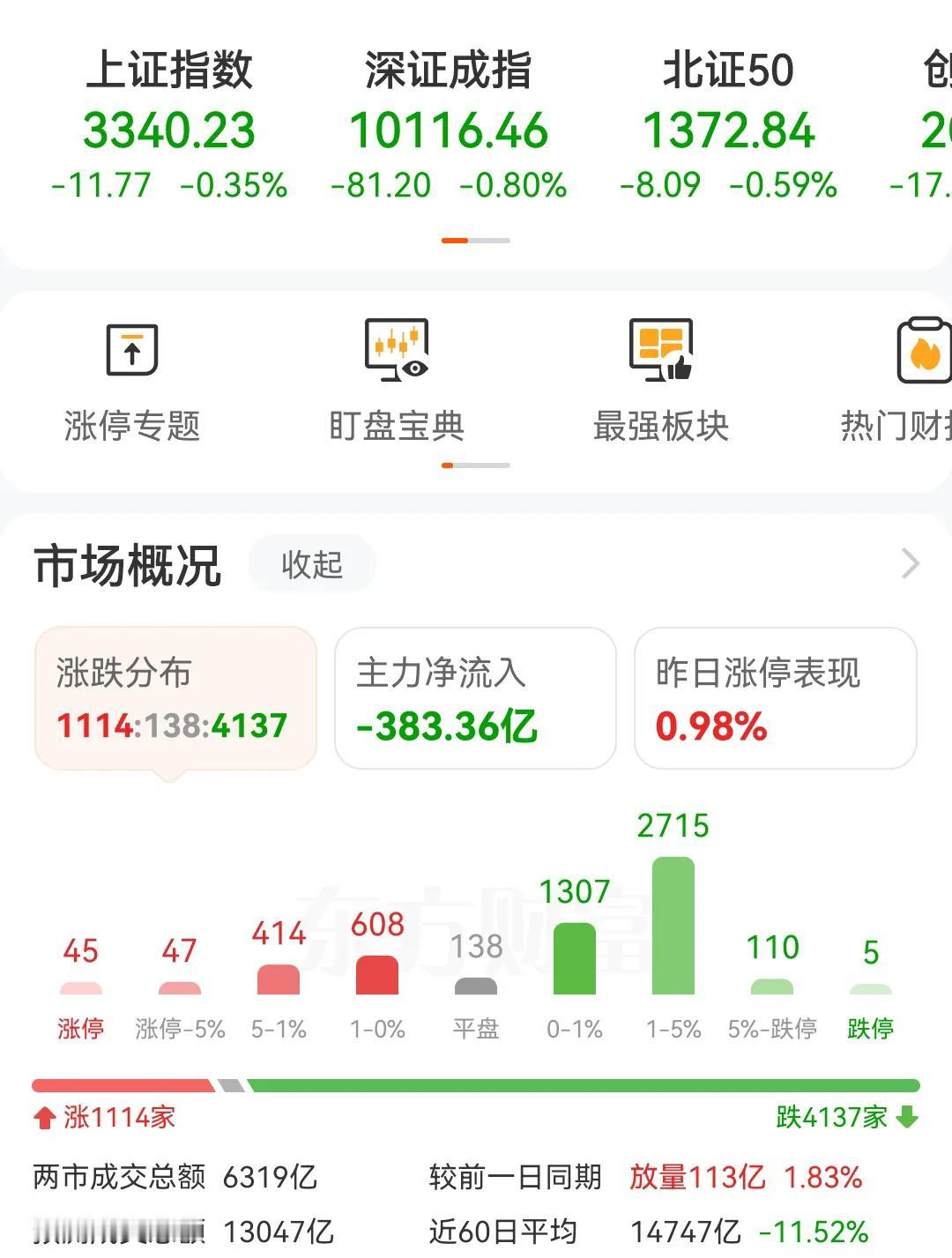This screenshot has height=1258, width=952.
Task: Tap the 0-1% green bar showing 1307
Action: point(575,958)
